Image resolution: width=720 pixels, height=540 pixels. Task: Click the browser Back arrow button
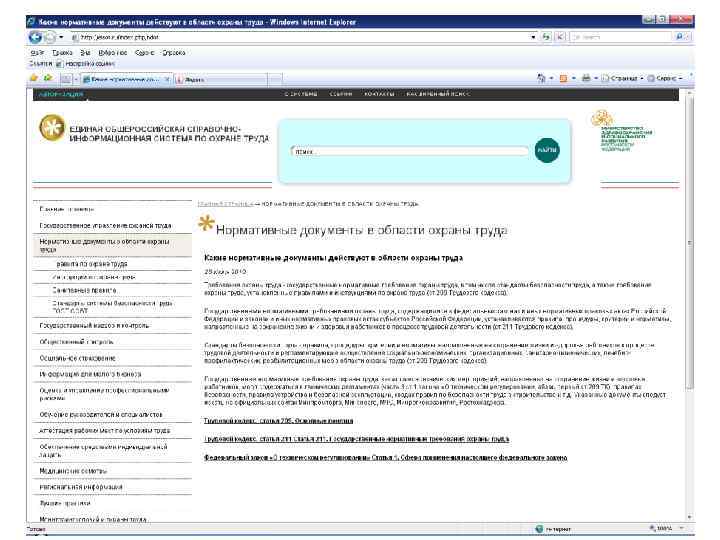coord(35,37)
